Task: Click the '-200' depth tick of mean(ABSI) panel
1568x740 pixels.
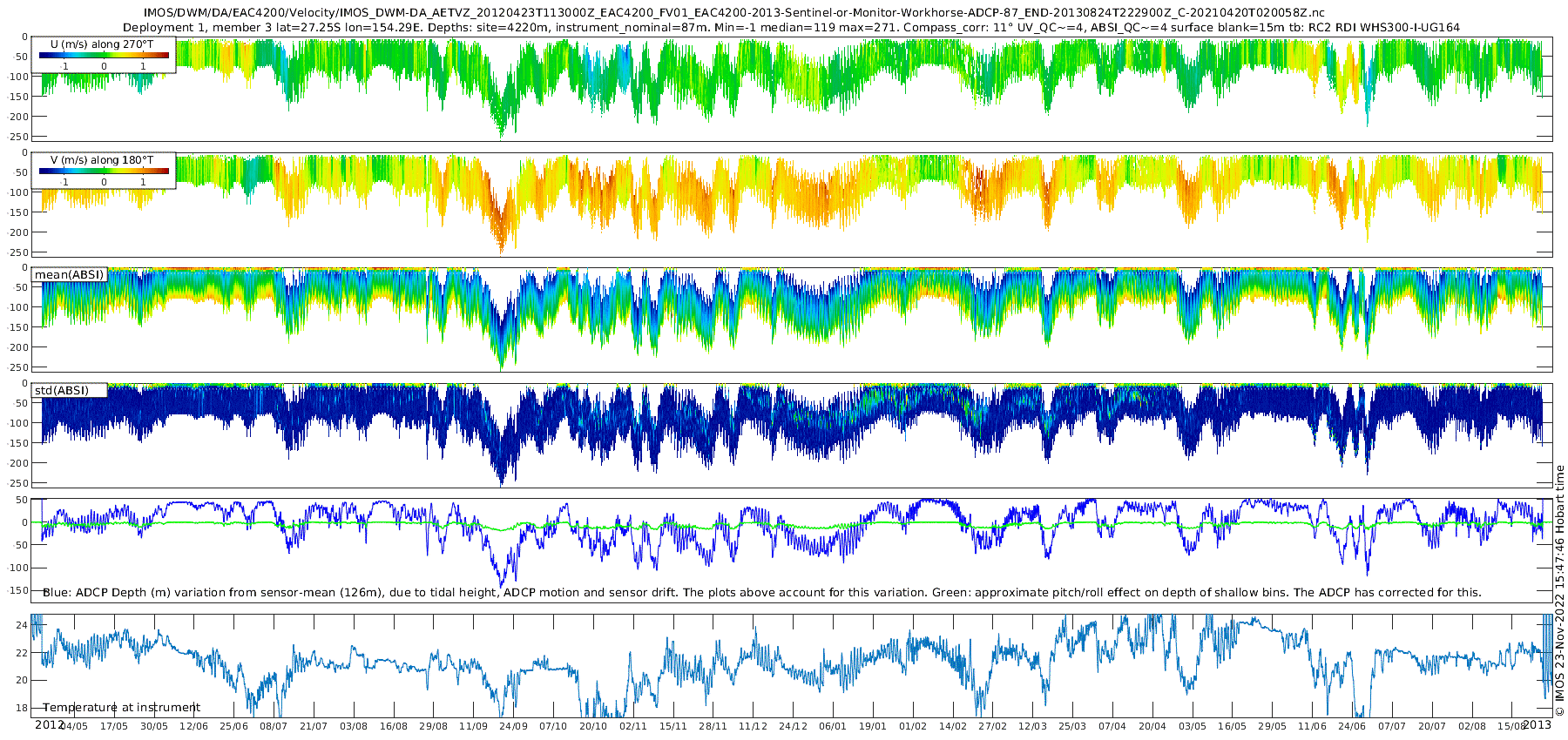Action: (x=17, y=347)
